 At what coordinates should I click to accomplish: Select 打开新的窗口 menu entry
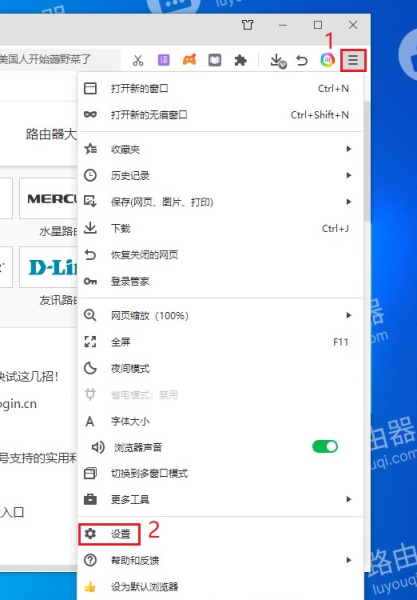coord(220,88)
